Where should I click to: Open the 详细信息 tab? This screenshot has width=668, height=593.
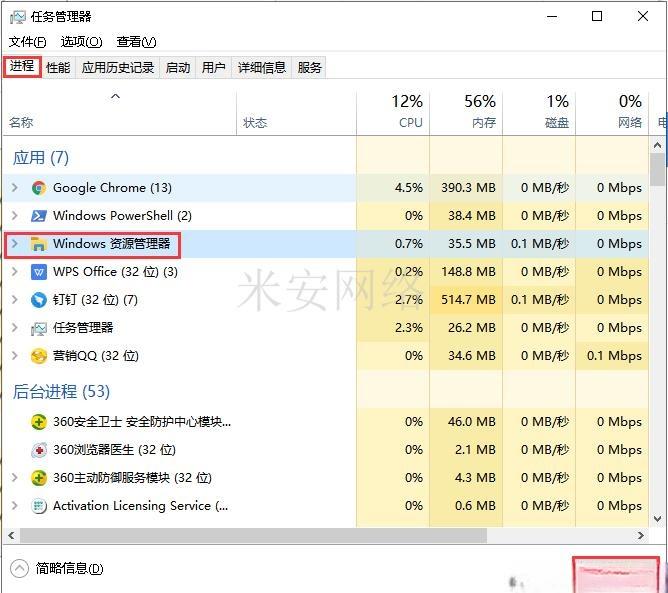[x=262, y=67]
